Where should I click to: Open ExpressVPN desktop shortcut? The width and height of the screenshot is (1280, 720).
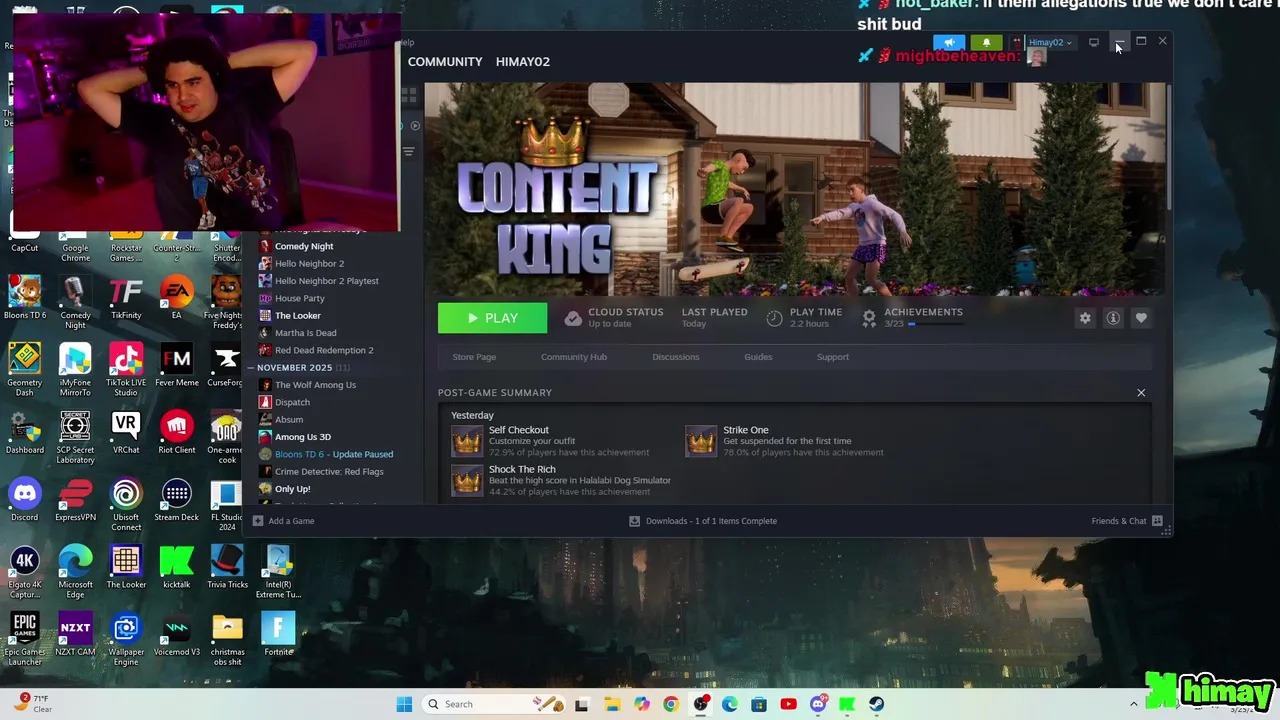pos(75,499)
